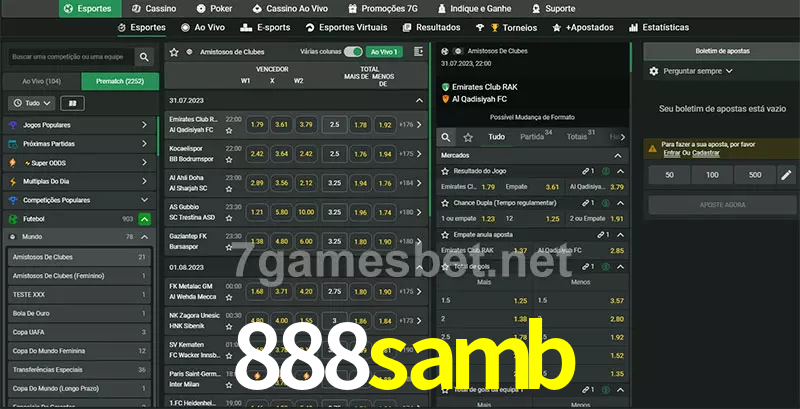Open the Cassino top menu
Screen dimensions: 800x409
(x=154, y=9)
